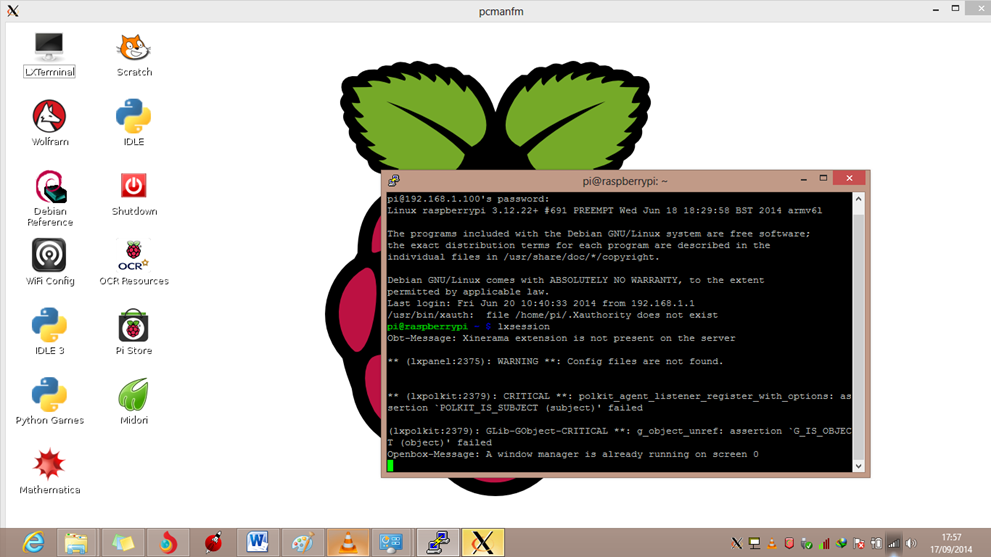This screenshot has height=557, width=991.
Task: Click the 'lxsession' command text in terminal
Action: tap(523, 327)
